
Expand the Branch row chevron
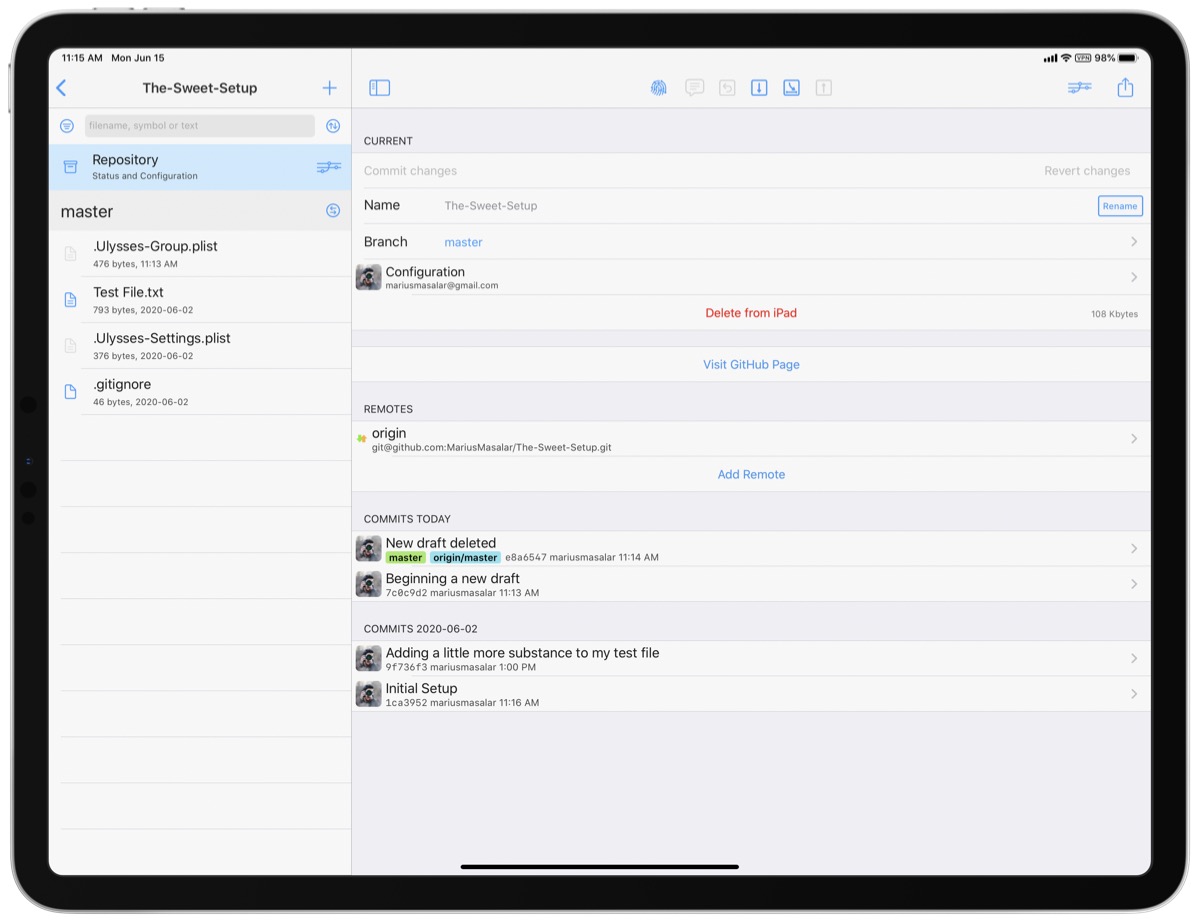pos(1134,242)
